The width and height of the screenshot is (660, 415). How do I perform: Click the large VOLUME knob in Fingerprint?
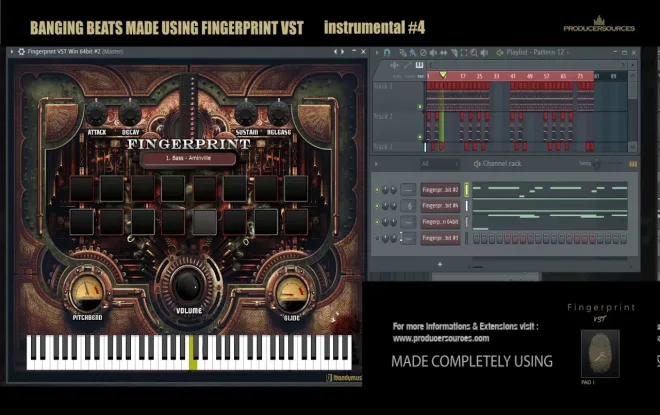188,285
